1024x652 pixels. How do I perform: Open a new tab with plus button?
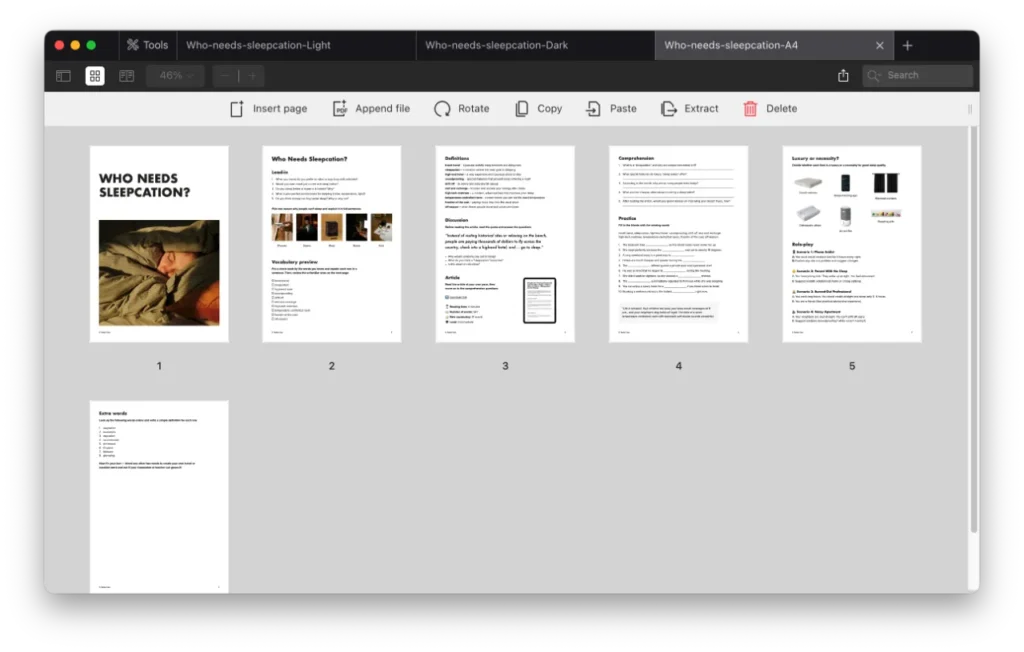907,45
